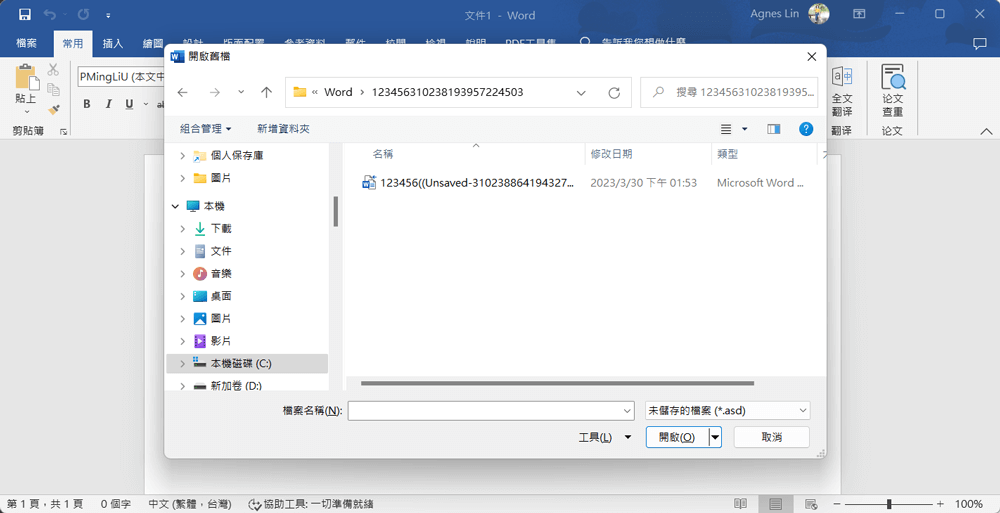Image resolution: width=1000 pixels, height=513 pixels.
Task: Open the 剪貼簿 dialog launcher
Action: (x=63, y=131)
